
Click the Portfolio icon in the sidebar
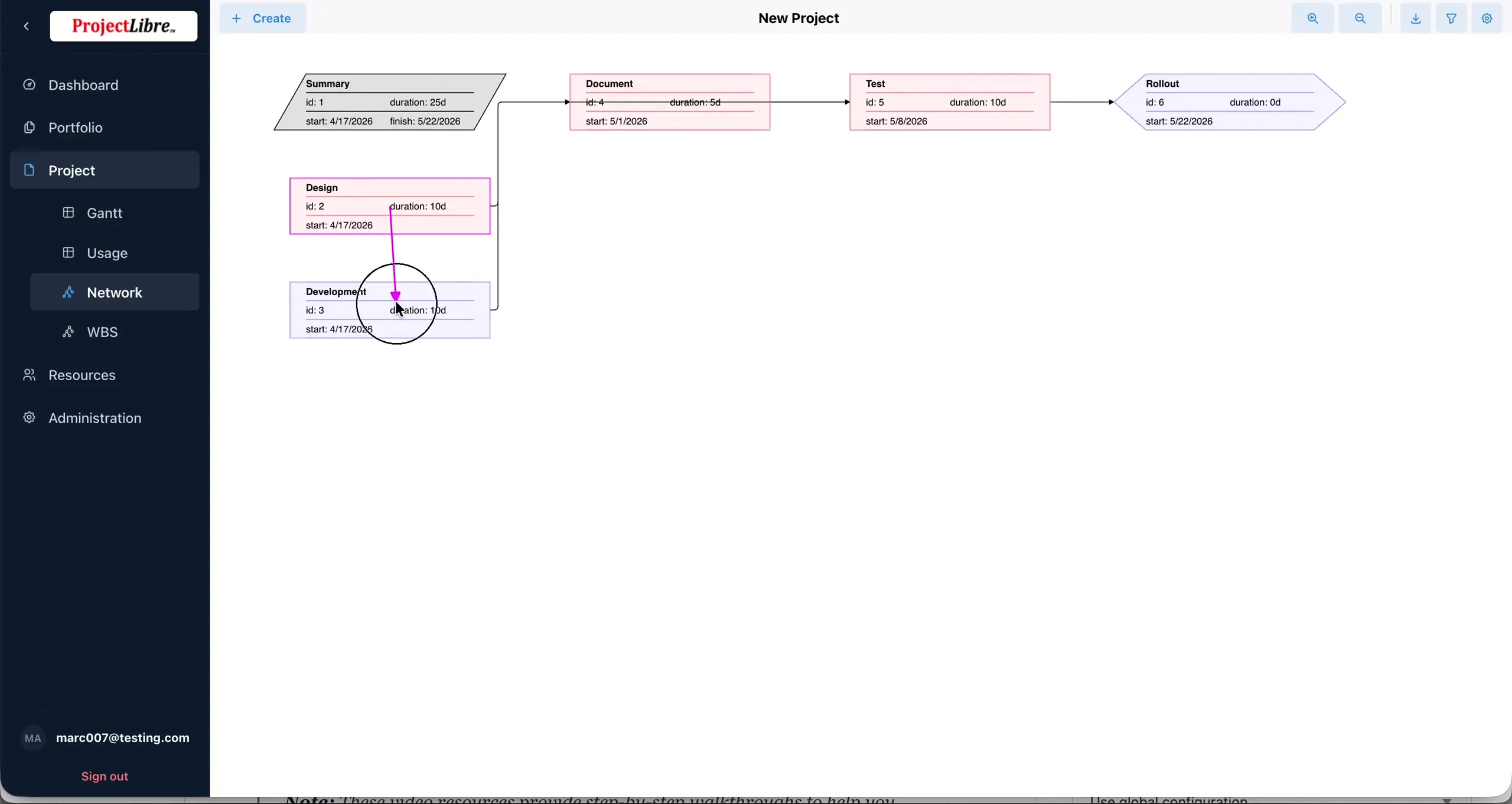pos(29,127)
